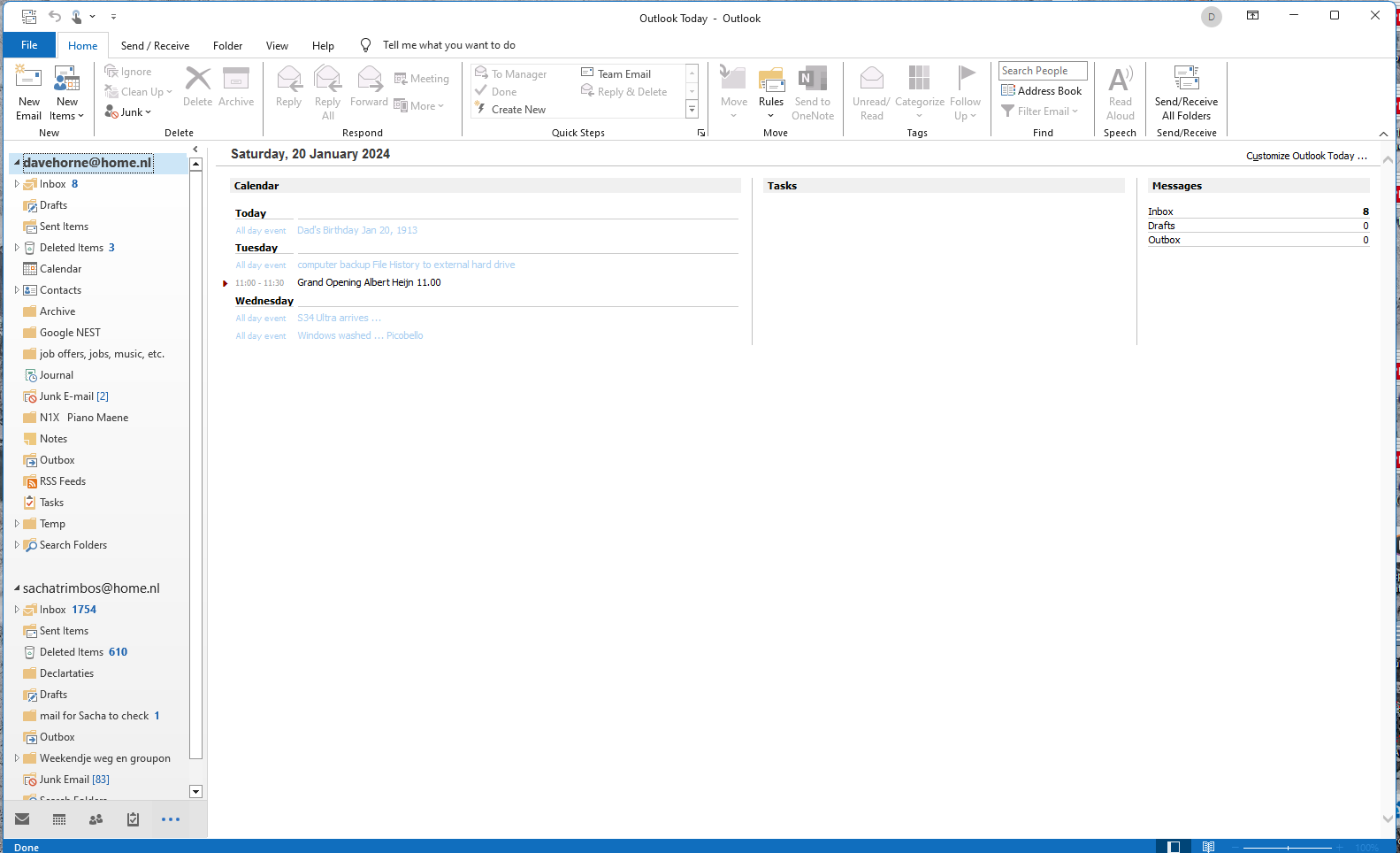Open the Send / Receive tab
This screenshot has height=853, width=1400.
coord(155,45)
